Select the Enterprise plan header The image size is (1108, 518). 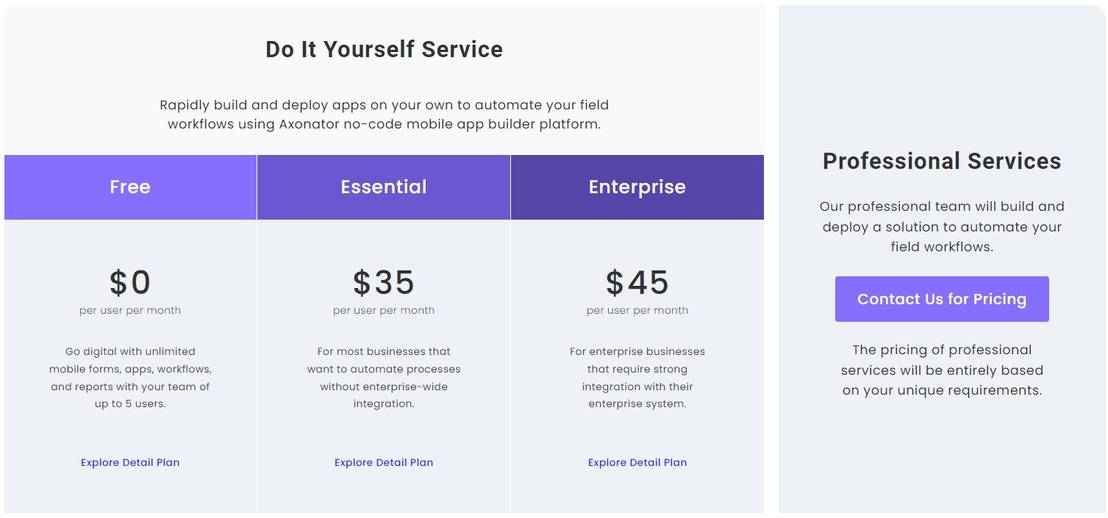tap(637, 187)
